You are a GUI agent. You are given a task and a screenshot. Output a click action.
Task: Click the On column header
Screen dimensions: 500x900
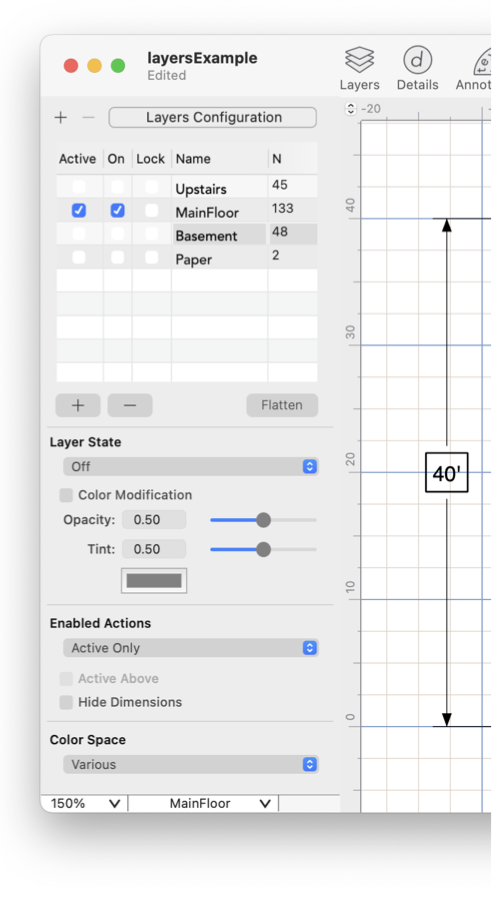116,159
